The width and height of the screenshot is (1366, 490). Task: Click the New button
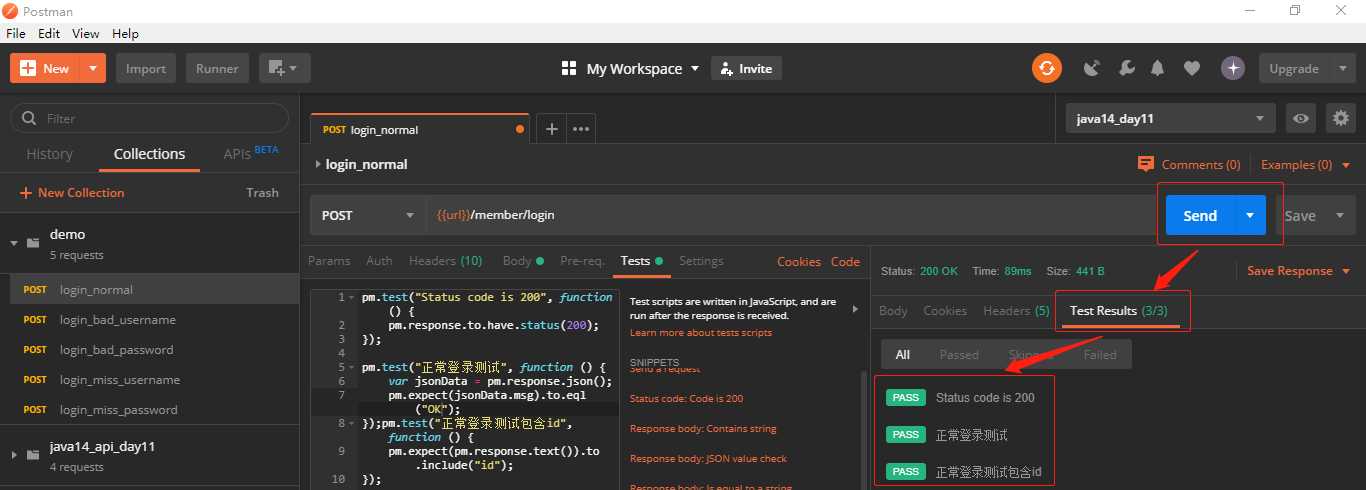coord(44,68)
